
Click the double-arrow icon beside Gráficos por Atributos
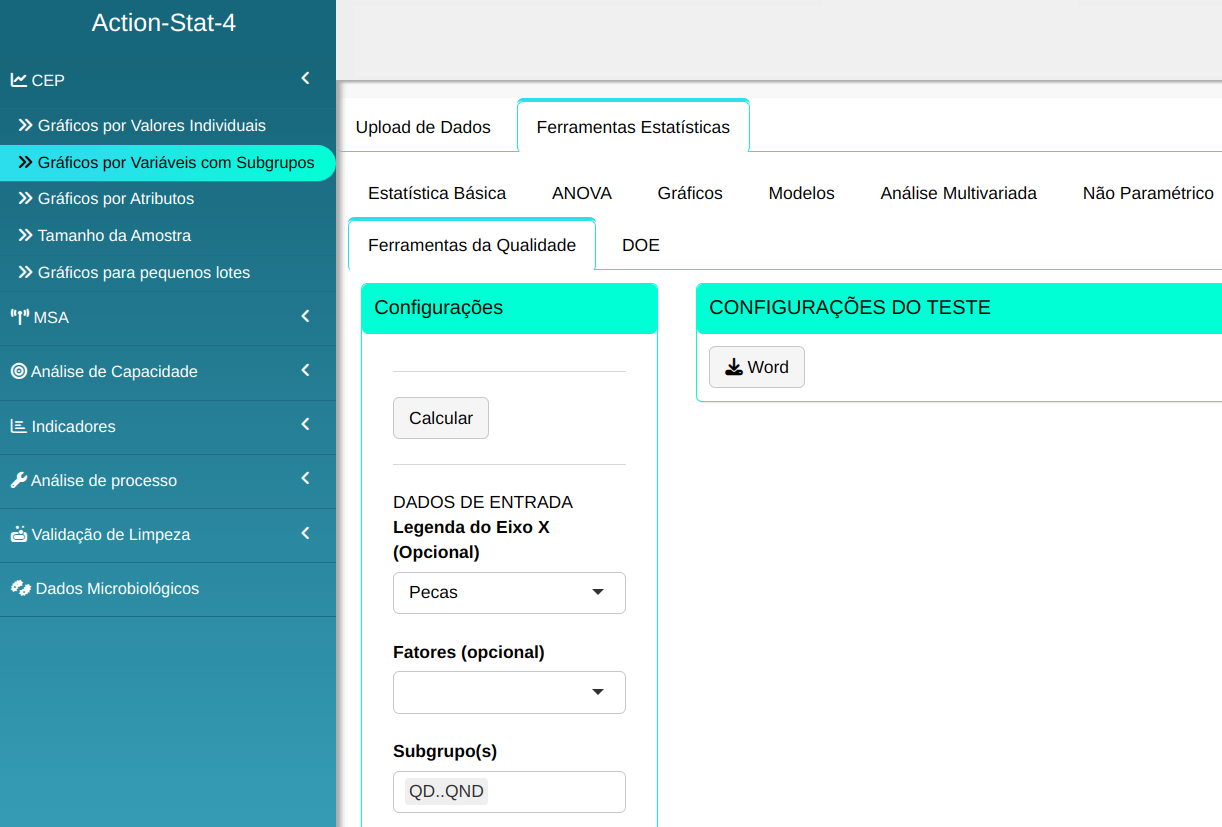pos(26,199)
